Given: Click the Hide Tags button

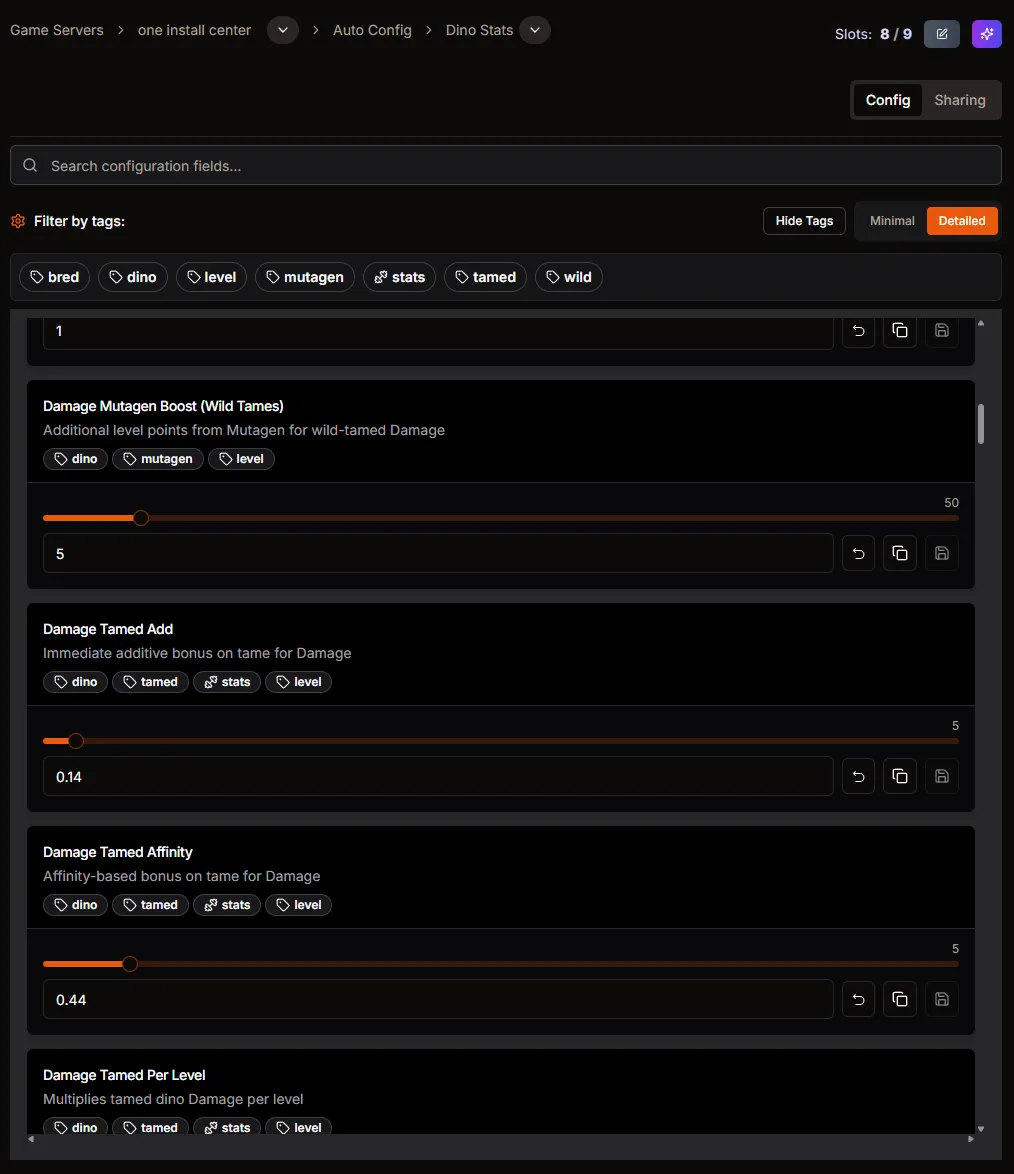Looking at the screenshot, I should pyautogui.click(x=804, y=221).
